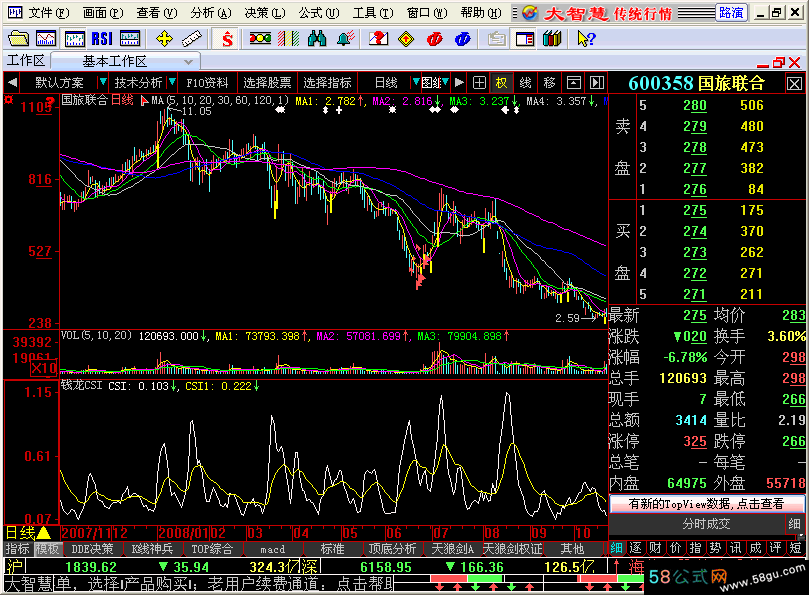The height and width of the screenshot is (595, 809).
Task: Toggle the ×10 volume scale marker
Action: click(x=43, y=368)
